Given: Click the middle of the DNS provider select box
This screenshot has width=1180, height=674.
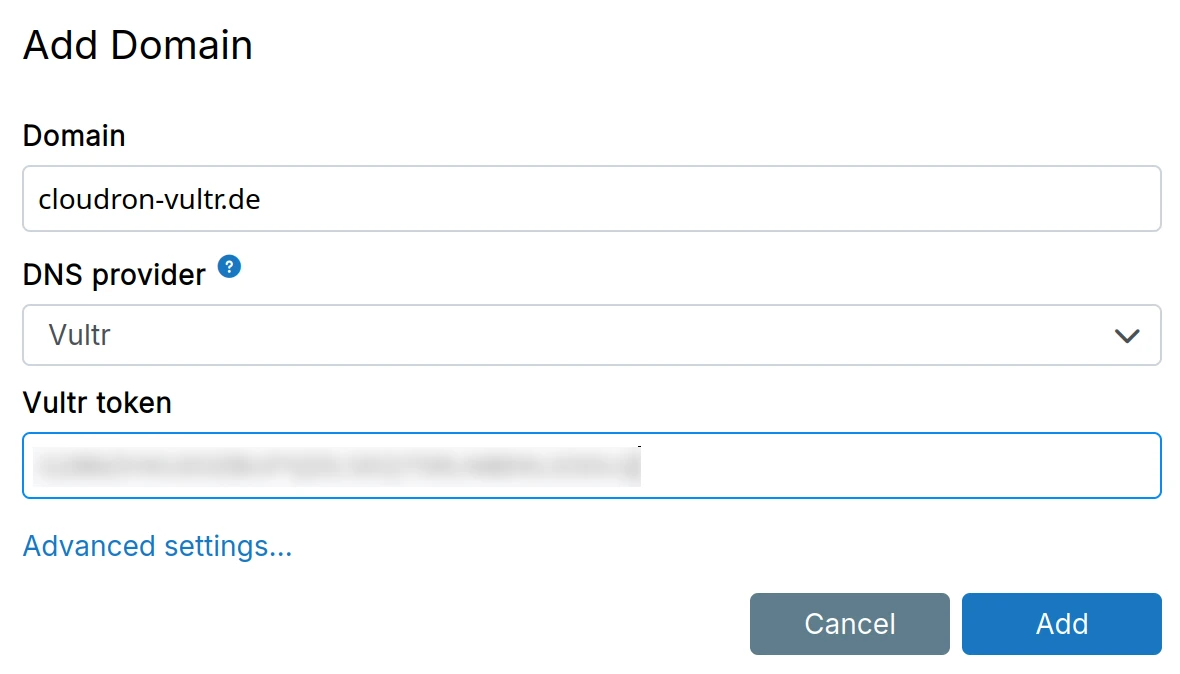Looking at the screenshot, I should tap(590, 335).
